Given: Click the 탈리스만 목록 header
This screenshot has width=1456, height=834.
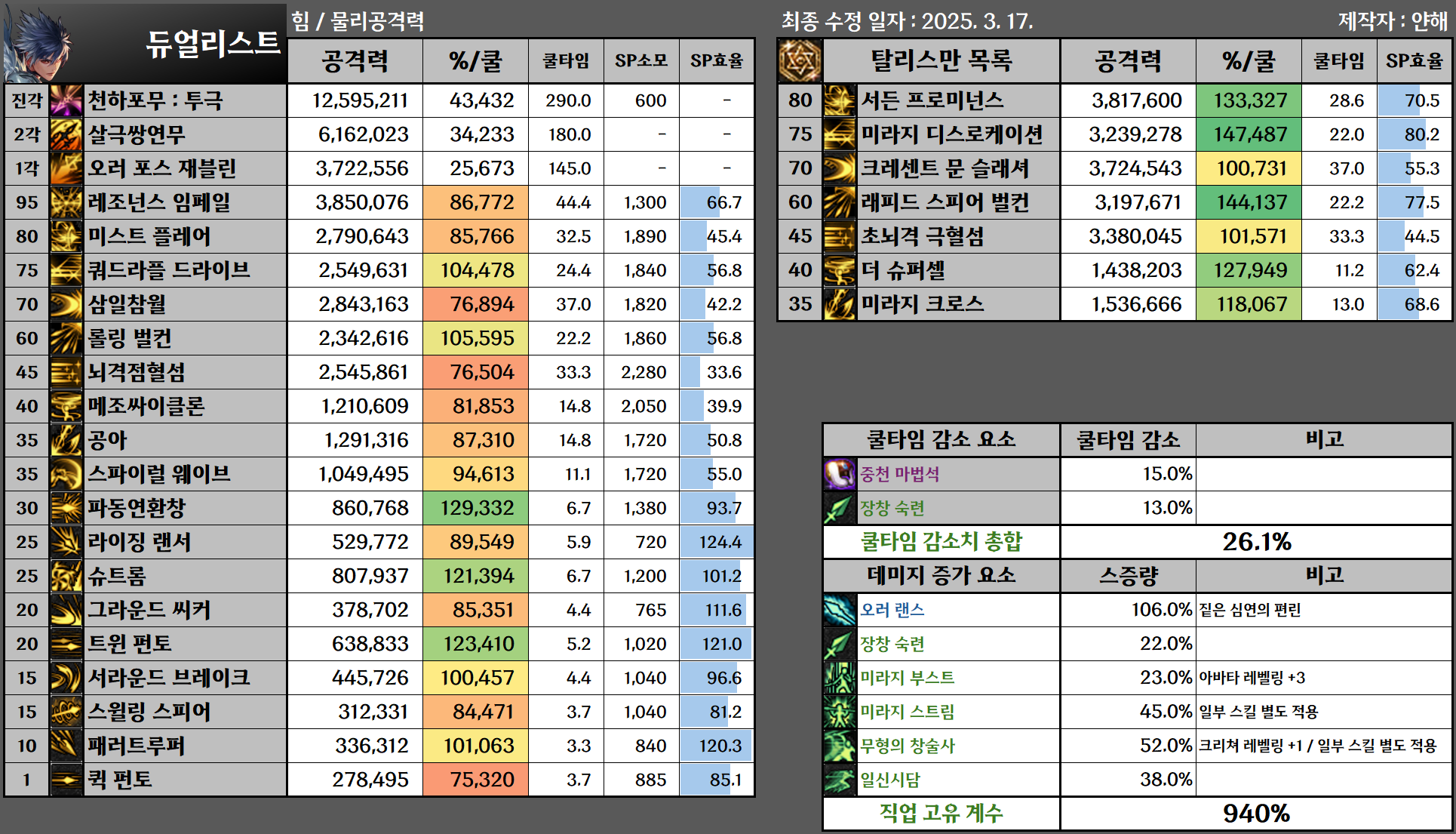Looking at the screenshot, I should pos(941,61).
